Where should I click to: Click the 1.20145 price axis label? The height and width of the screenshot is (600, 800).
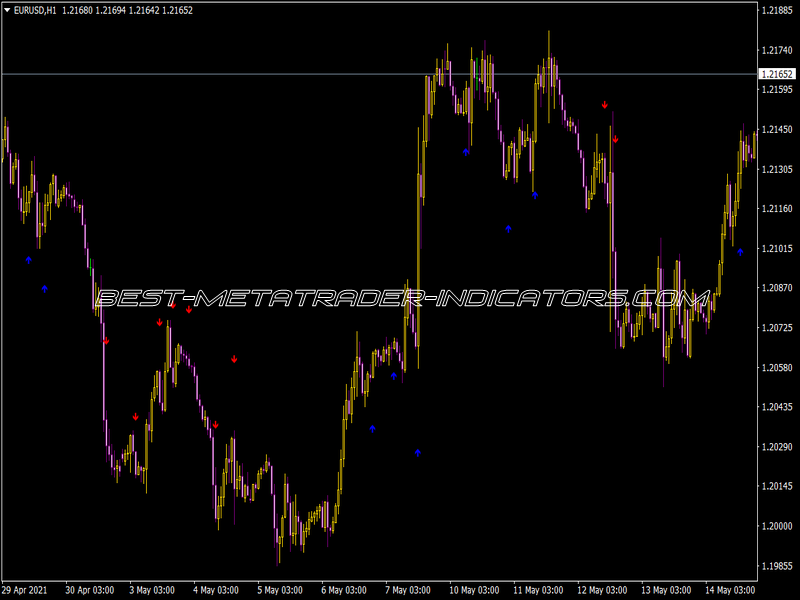[x=777, y=486]
